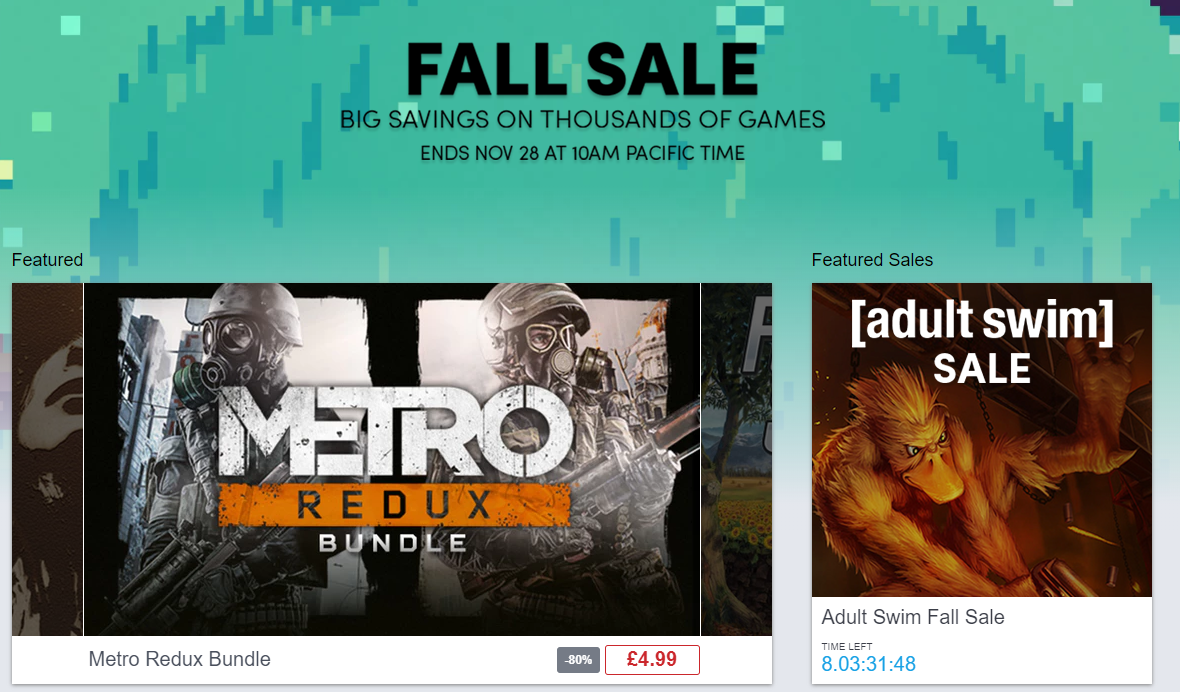
Task: Open the FALL SALE banner heading
Action: (x=582, y=69)
